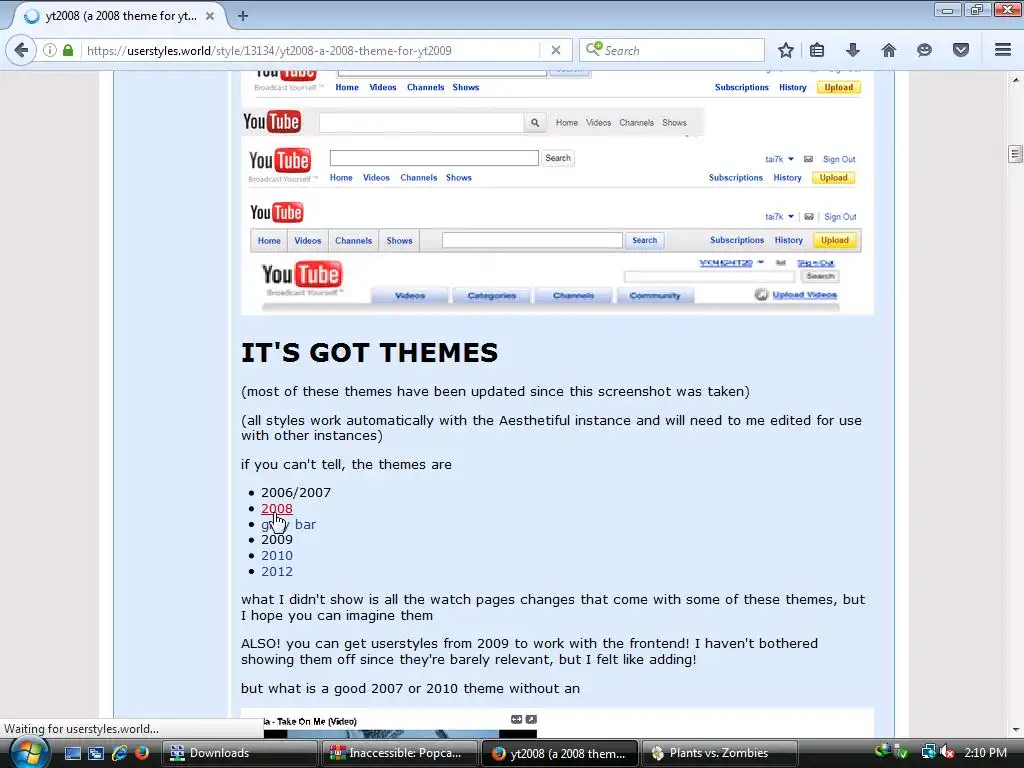Save page to Pocket icon
The image size is (1024, 768).
(961, 50)
